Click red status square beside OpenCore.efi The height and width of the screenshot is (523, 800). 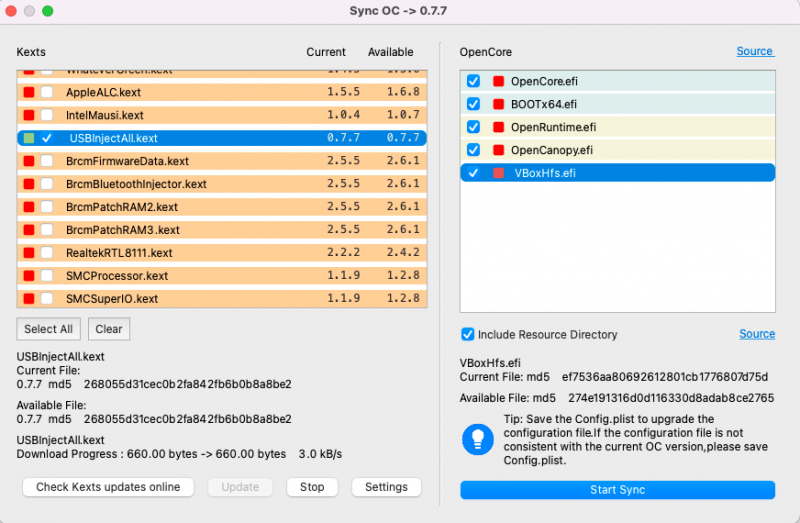498,81
